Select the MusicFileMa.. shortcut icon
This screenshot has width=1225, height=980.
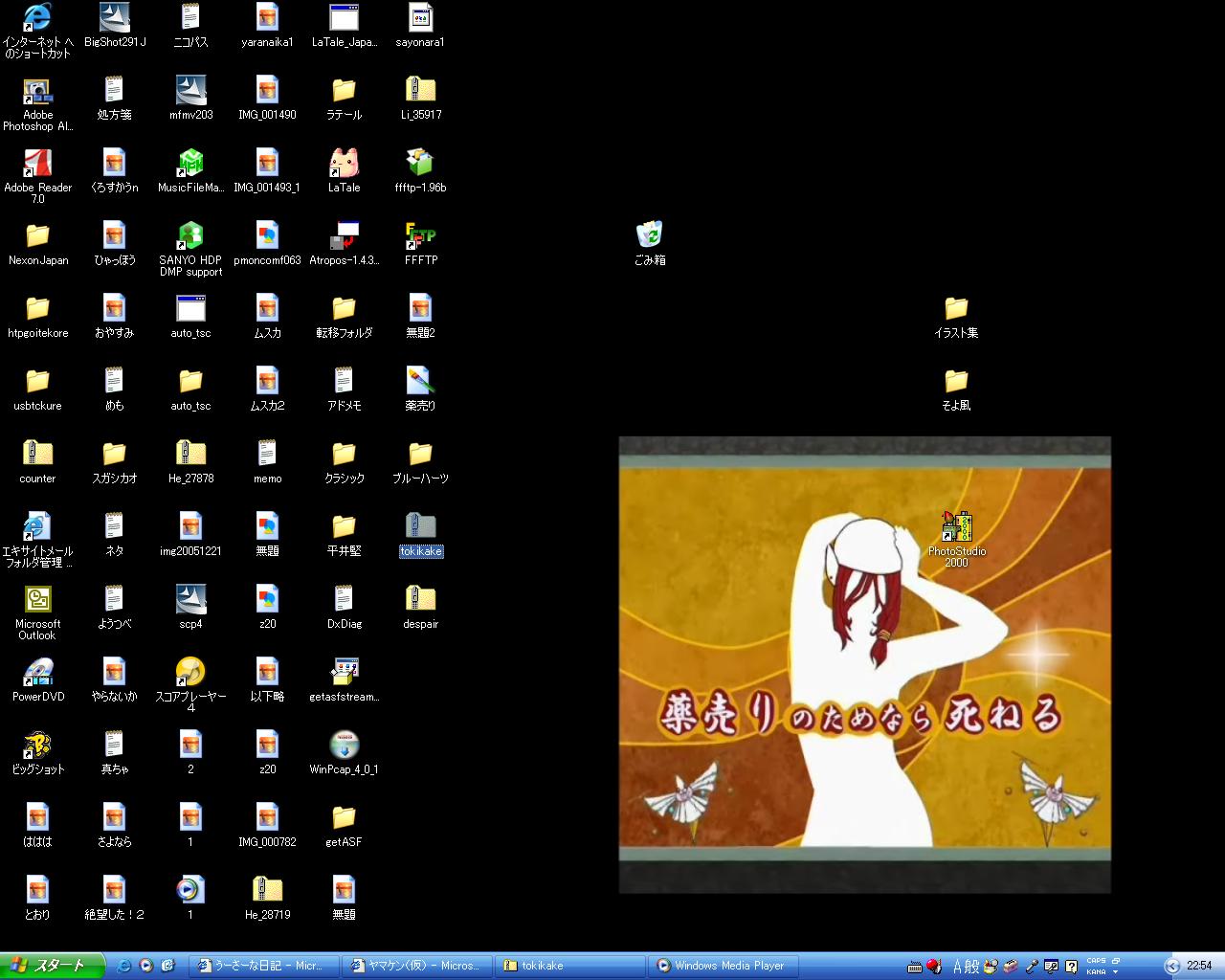(190, 170)
